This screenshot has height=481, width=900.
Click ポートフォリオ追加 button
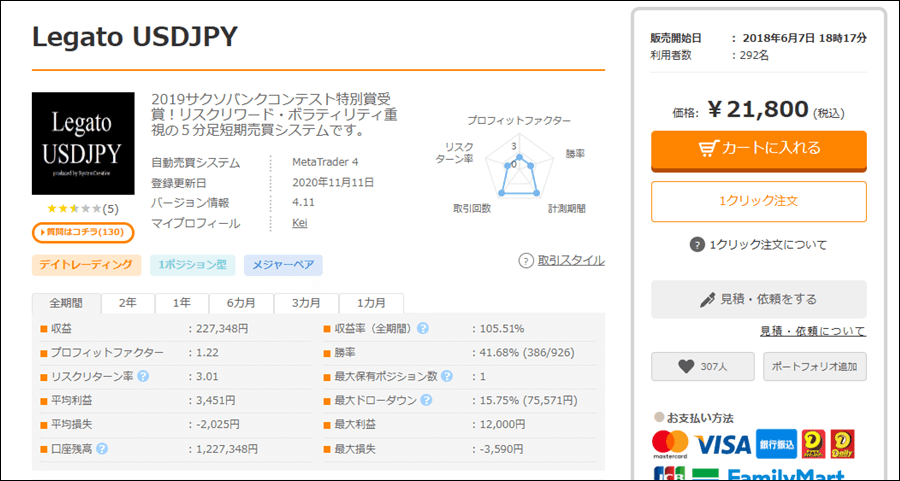tap(814, 366)
